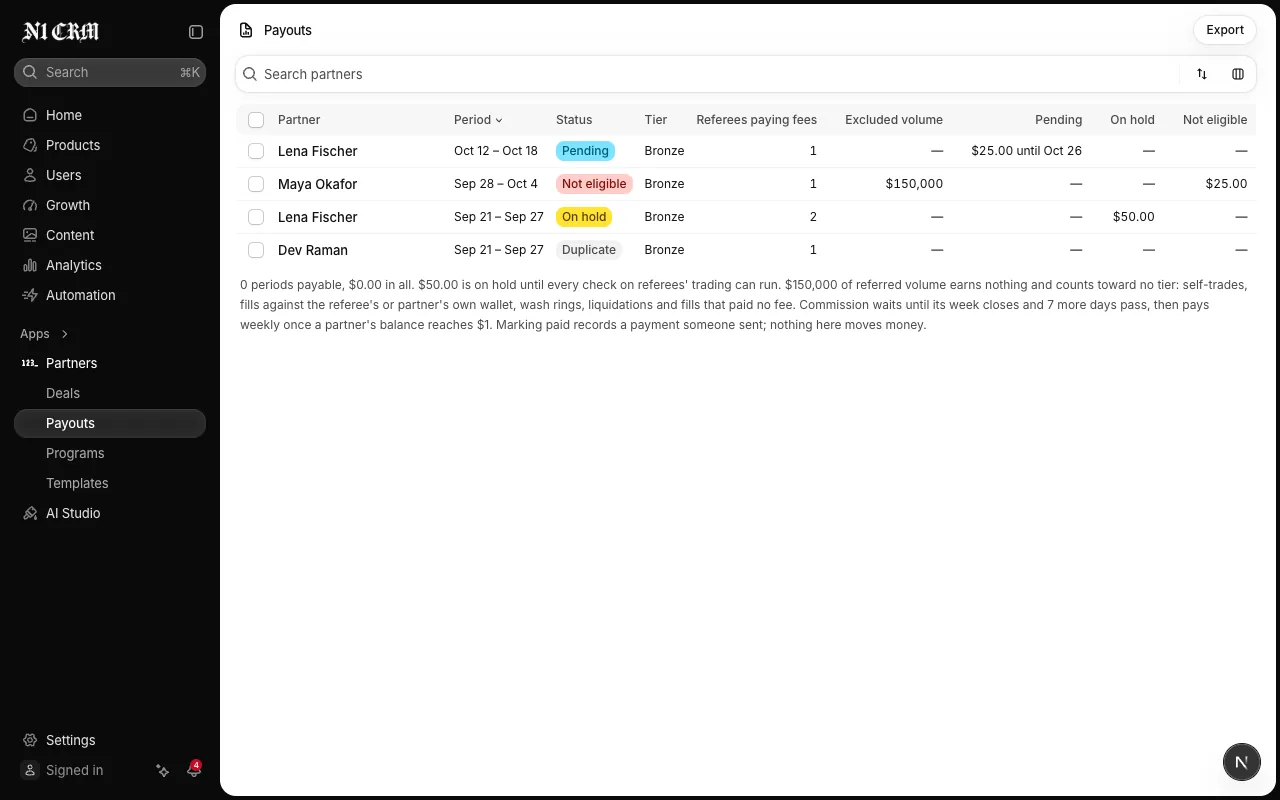The width and height of the screenshot is (1280, 800).
Task: Click the round N floating button
Action: [1242, 762]
